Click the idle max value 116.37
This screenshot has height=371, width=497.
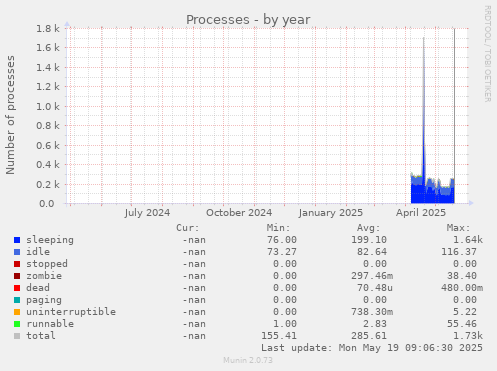pyautogui.click(x=459, y=252)
